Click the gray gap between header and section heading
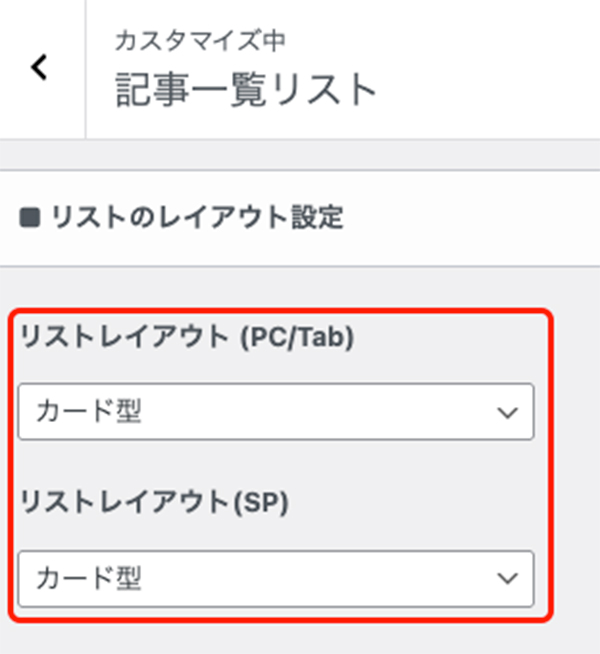The width and height of the screenshot is (600, 654). tap(300, 155)
